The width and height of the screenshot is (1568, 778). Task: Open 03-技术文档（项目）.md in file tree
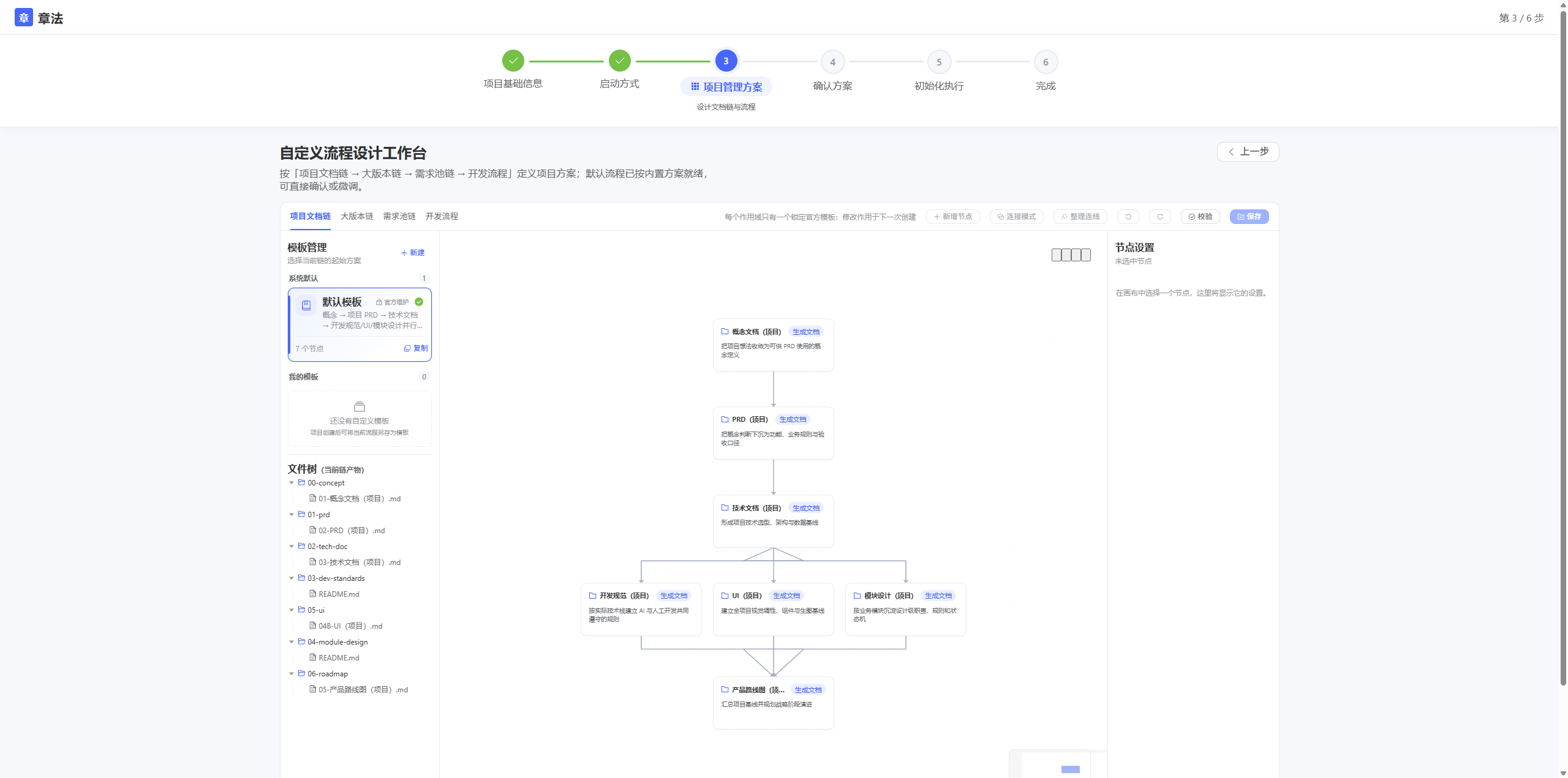coord(359,563)
